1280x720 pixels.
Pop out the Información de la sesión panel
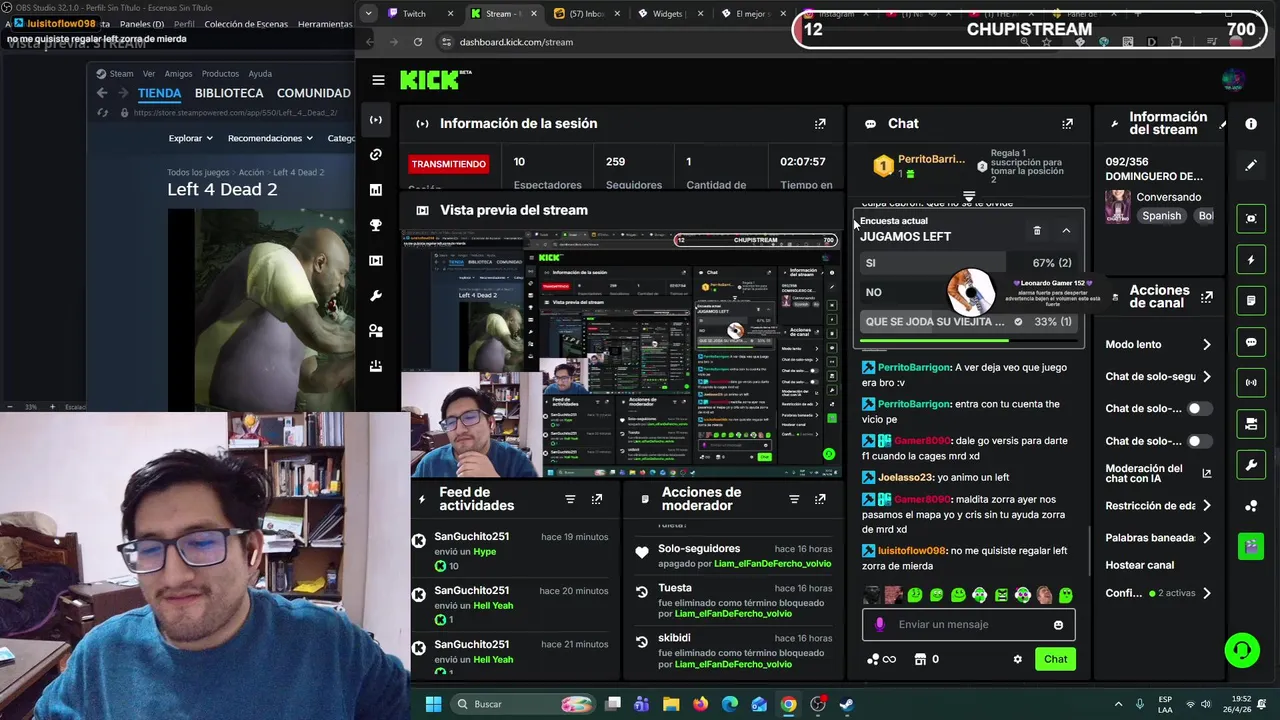820,124
